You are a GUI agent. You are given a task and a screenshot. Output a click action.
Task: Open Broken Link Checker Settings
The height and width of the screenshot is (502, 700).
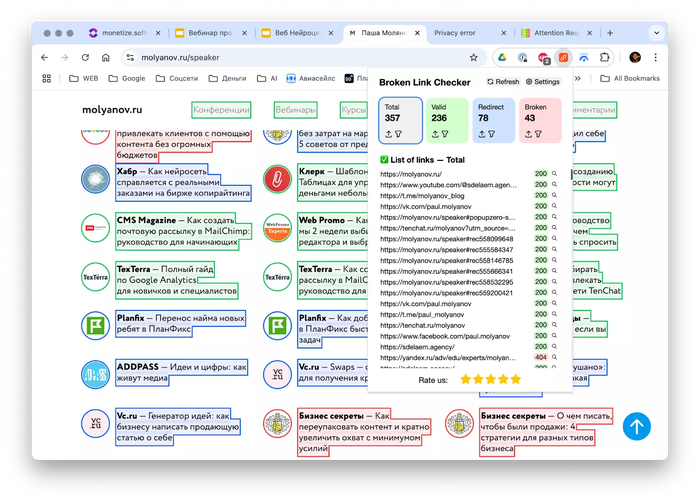tap(542, 82)
